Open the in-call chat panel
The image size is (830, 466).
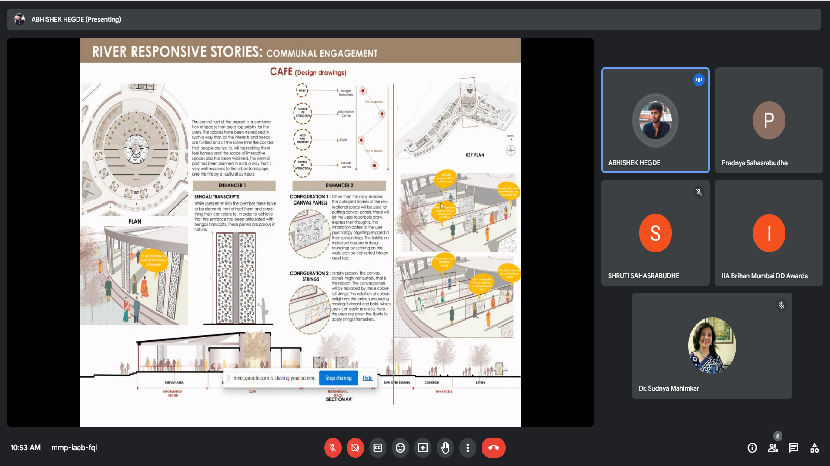(x=793, y=447)
